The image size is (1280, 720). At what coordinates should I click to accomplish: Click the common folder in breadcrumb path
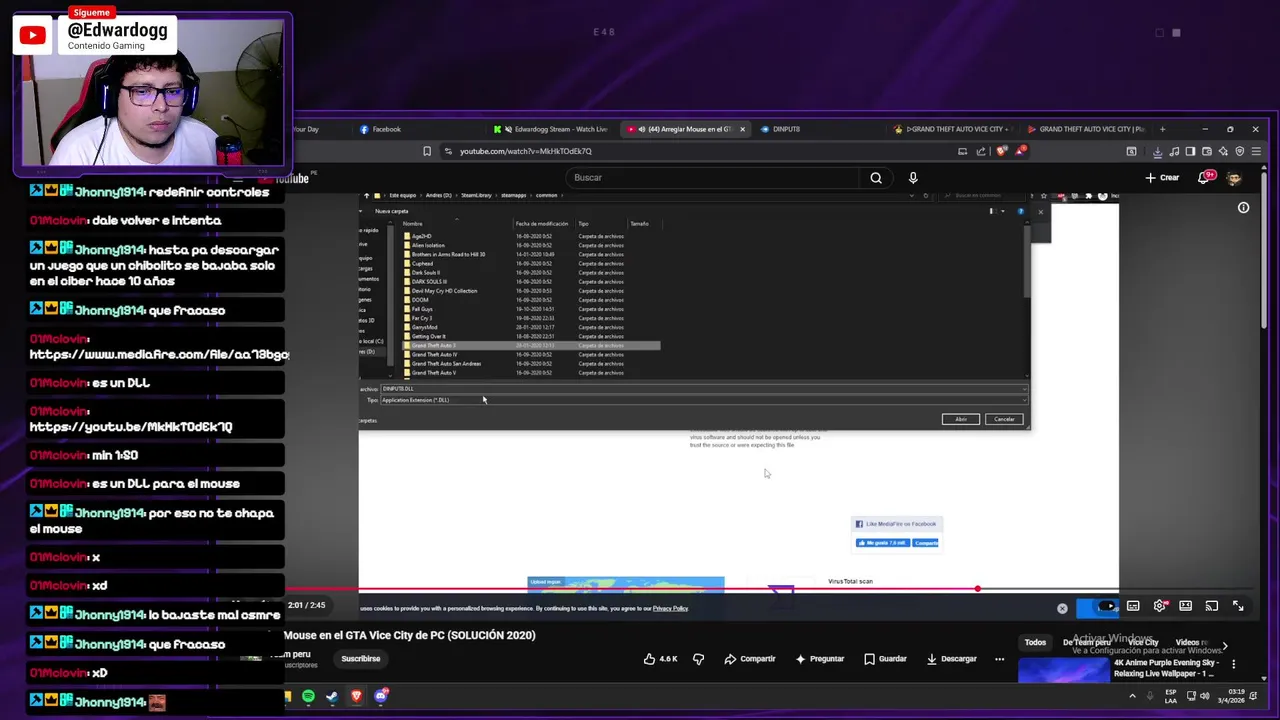[546, 196]
